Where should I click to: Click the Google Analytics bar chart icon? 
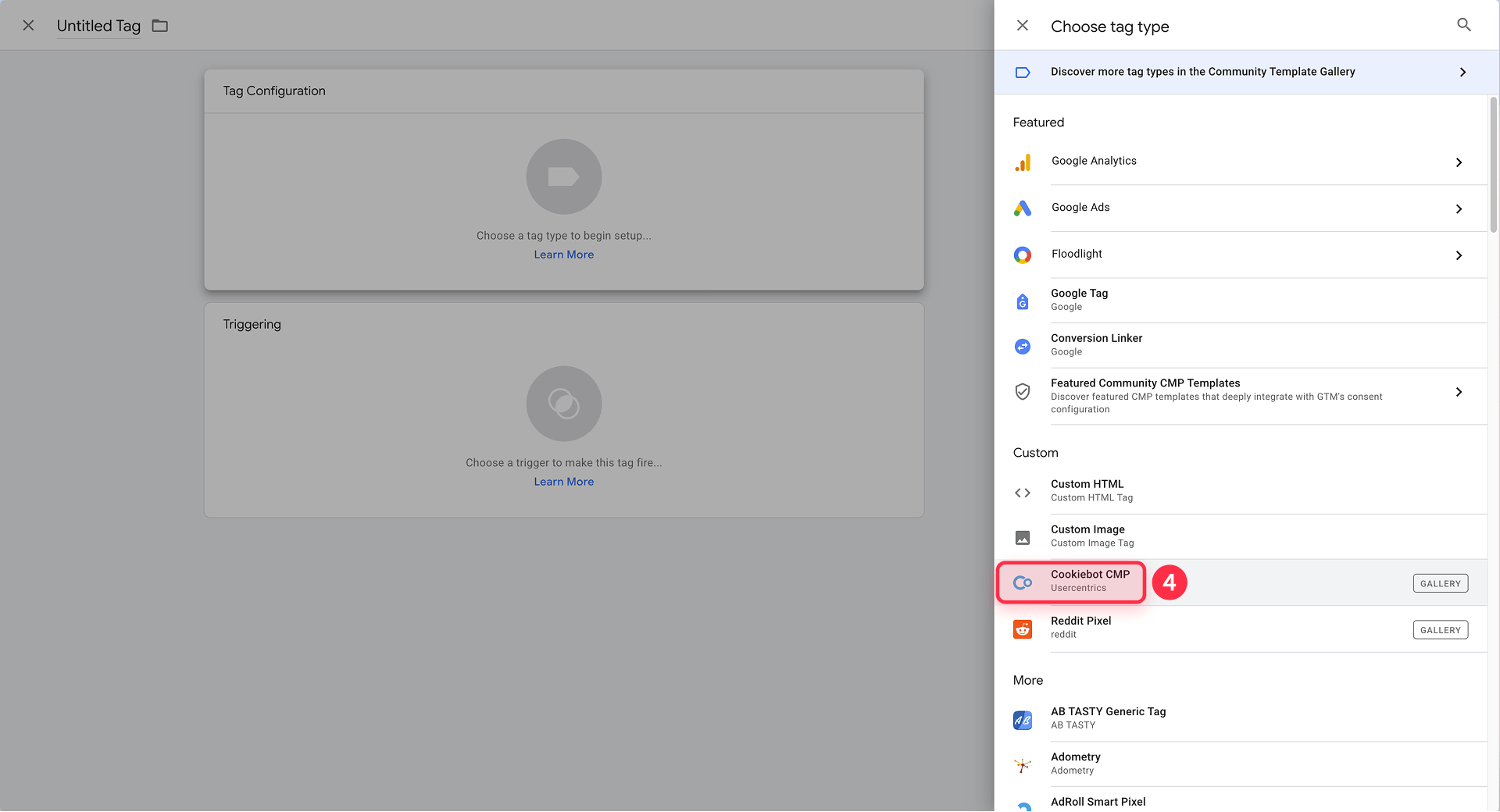point(1023,162)
